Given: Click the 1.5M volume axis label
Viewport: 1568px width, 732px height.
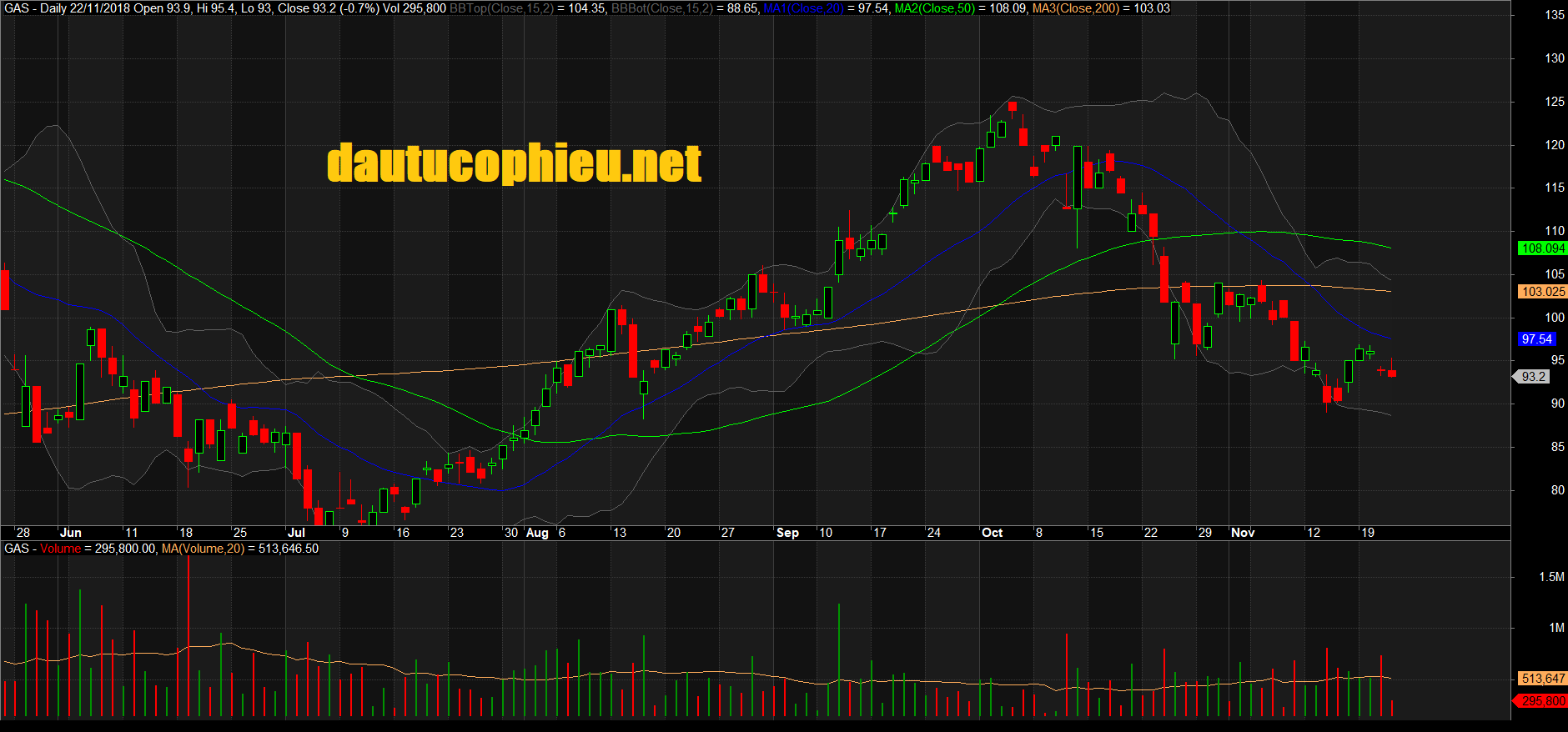Looking at the screenshot, I should (1551, 577).
